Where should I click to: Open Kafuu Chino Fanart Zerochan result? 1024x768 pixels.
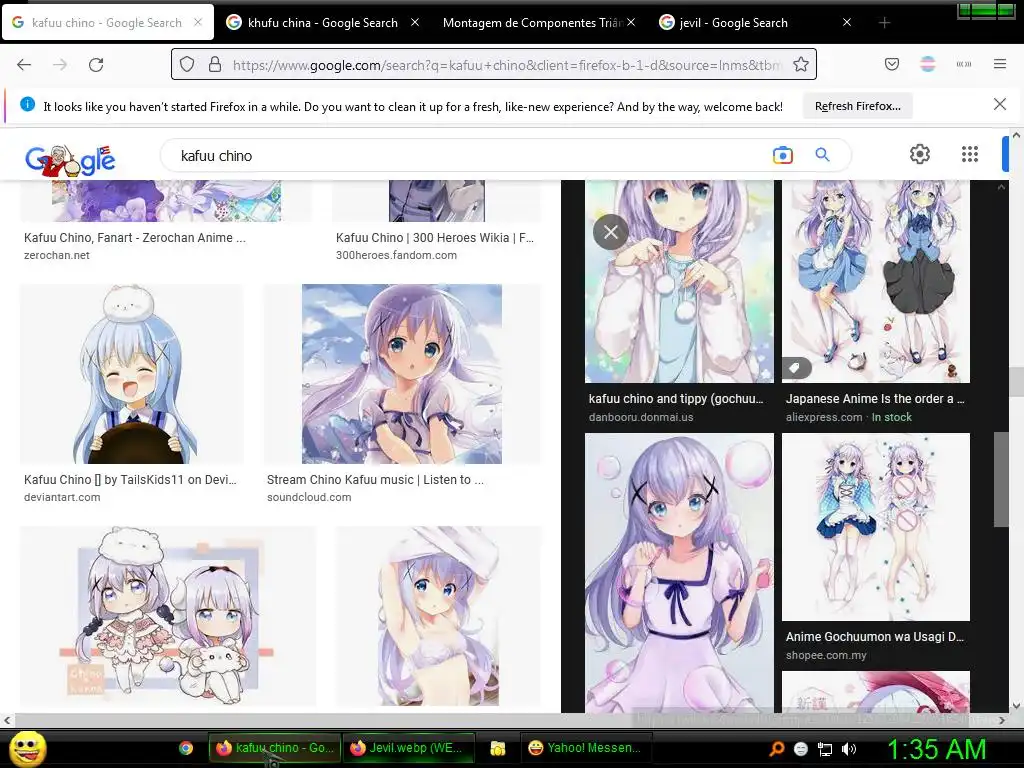click(135, 238)
